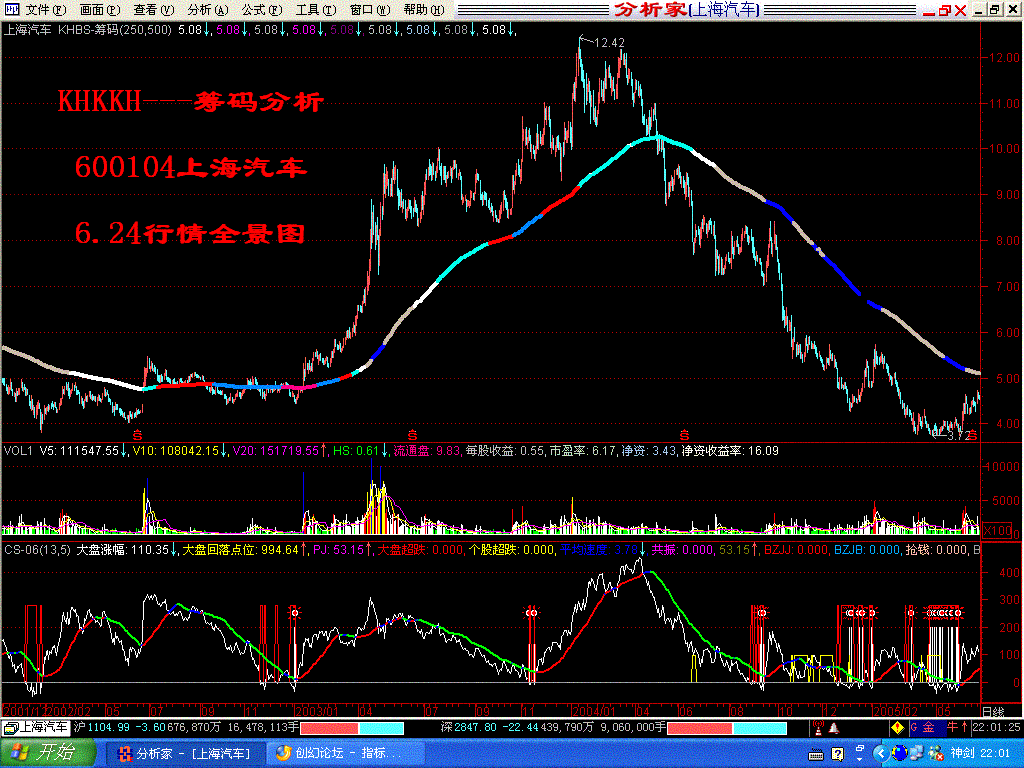Screen dimensions: 1024x768
Task: Click the 3.72 low price label
Action: point(959,435)
